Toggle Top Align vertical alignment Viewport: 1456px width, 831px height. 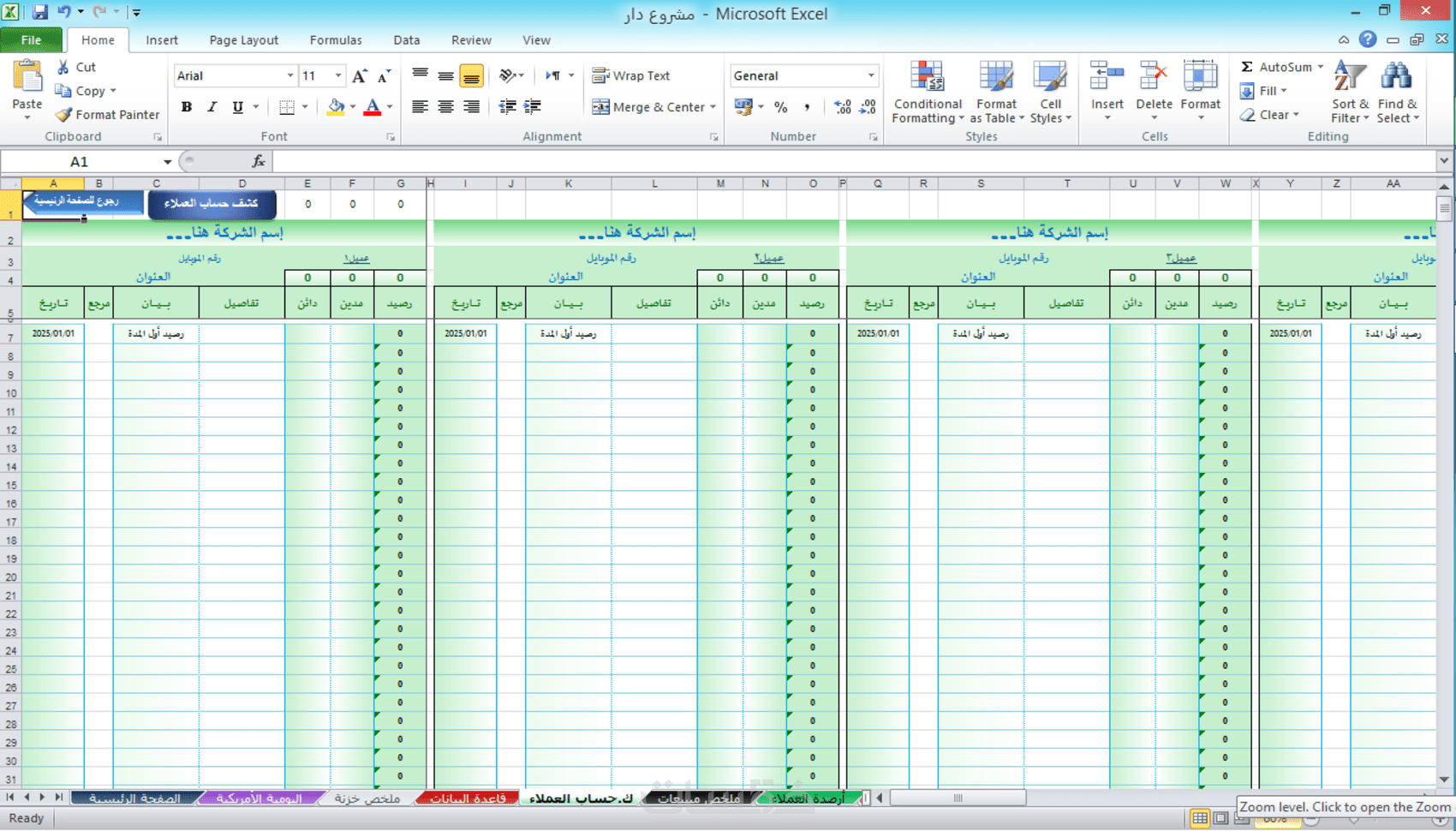pos(420,76)
